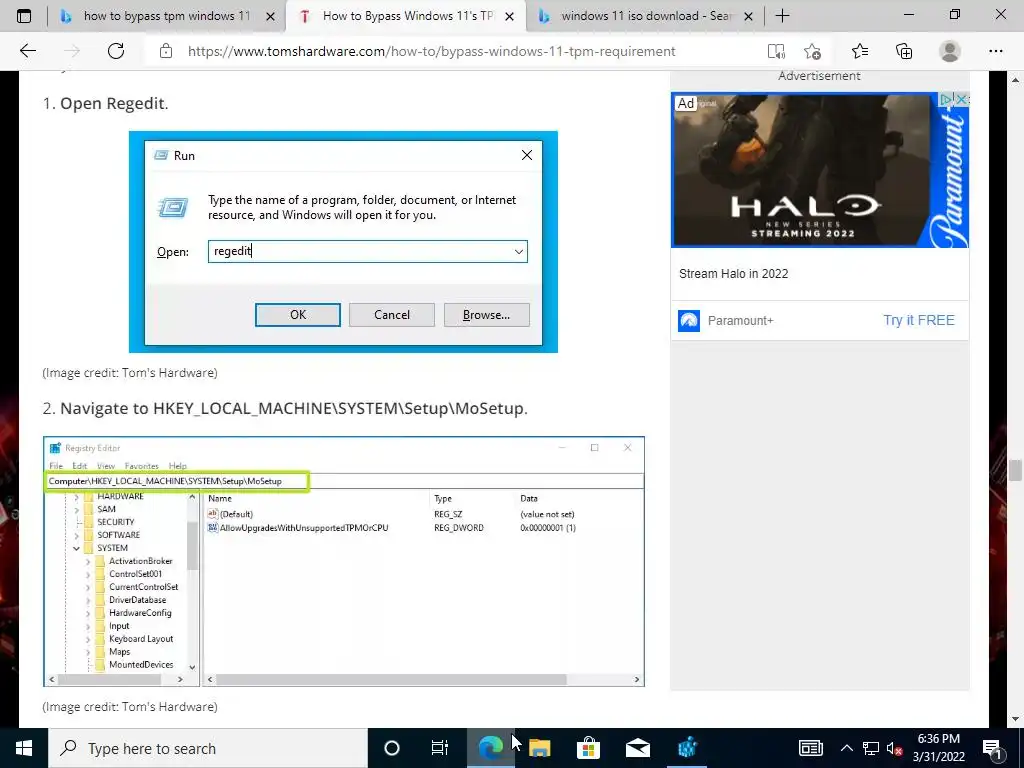Click the tomshardware.com address bar URL
1024x768 pixels.
(431, 51)
